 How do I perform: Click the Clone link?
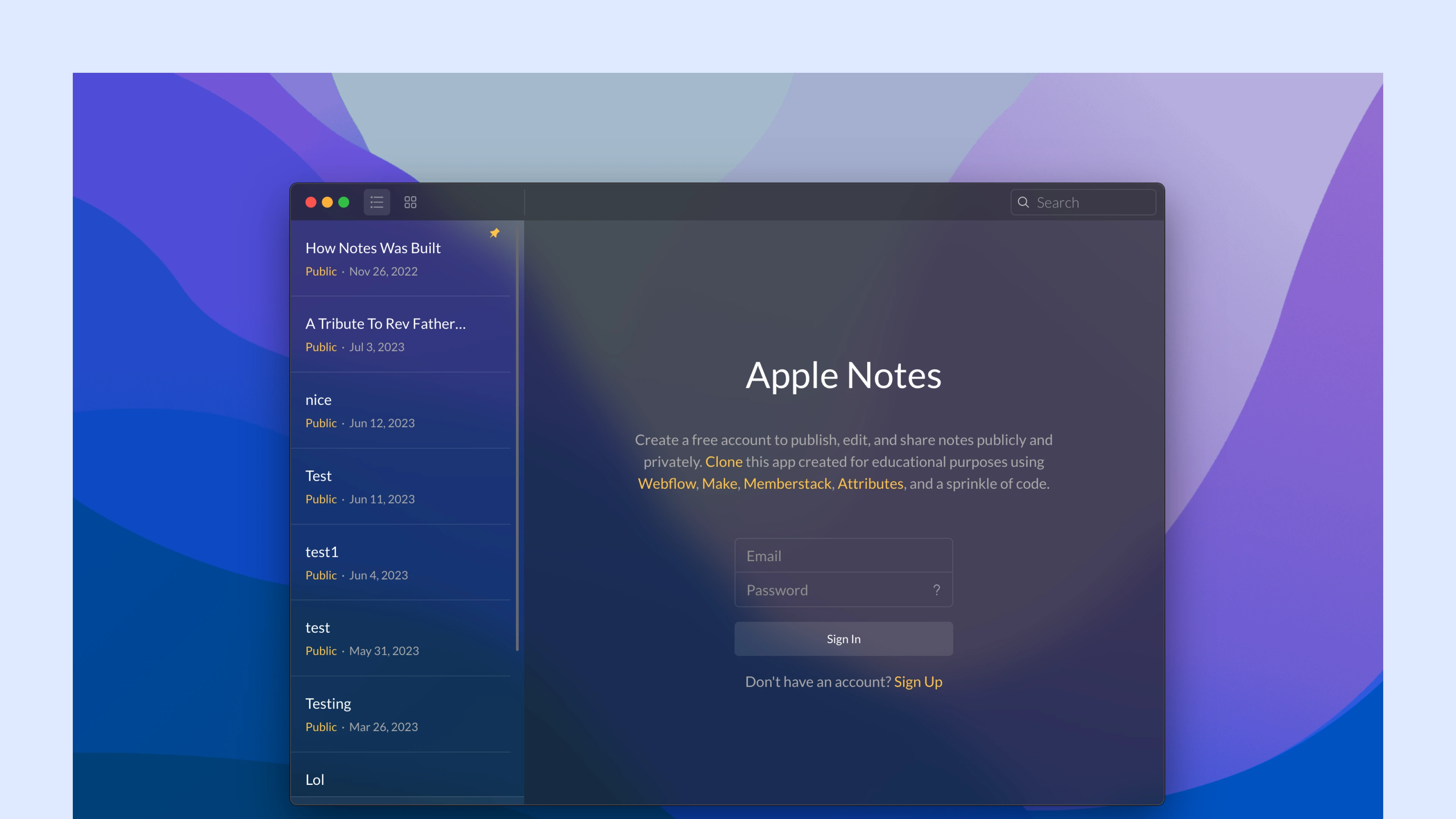(x=723, y=462)
